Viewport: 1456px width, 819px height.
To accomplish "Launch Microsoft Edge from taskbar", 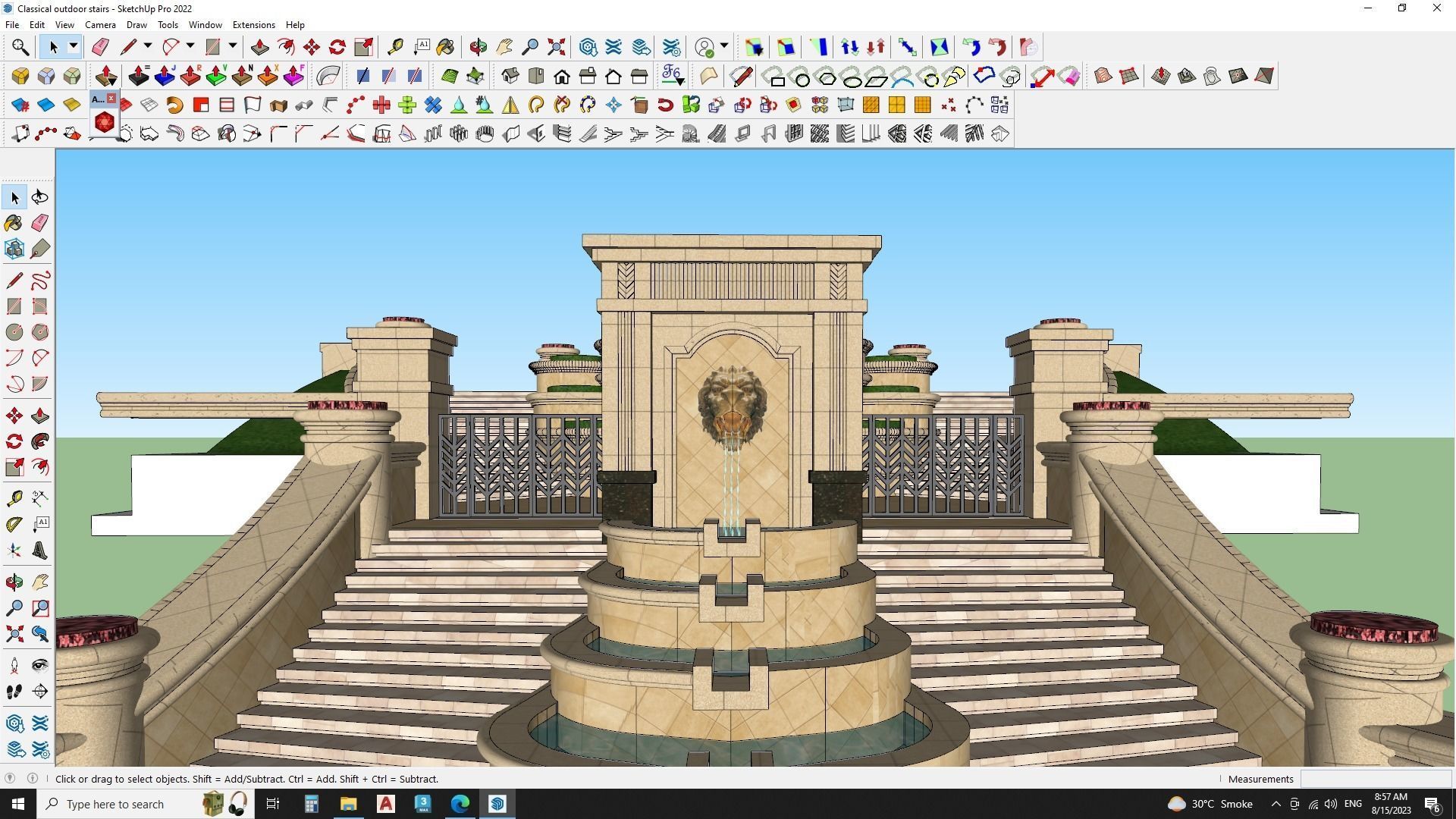I will [460, 804].
